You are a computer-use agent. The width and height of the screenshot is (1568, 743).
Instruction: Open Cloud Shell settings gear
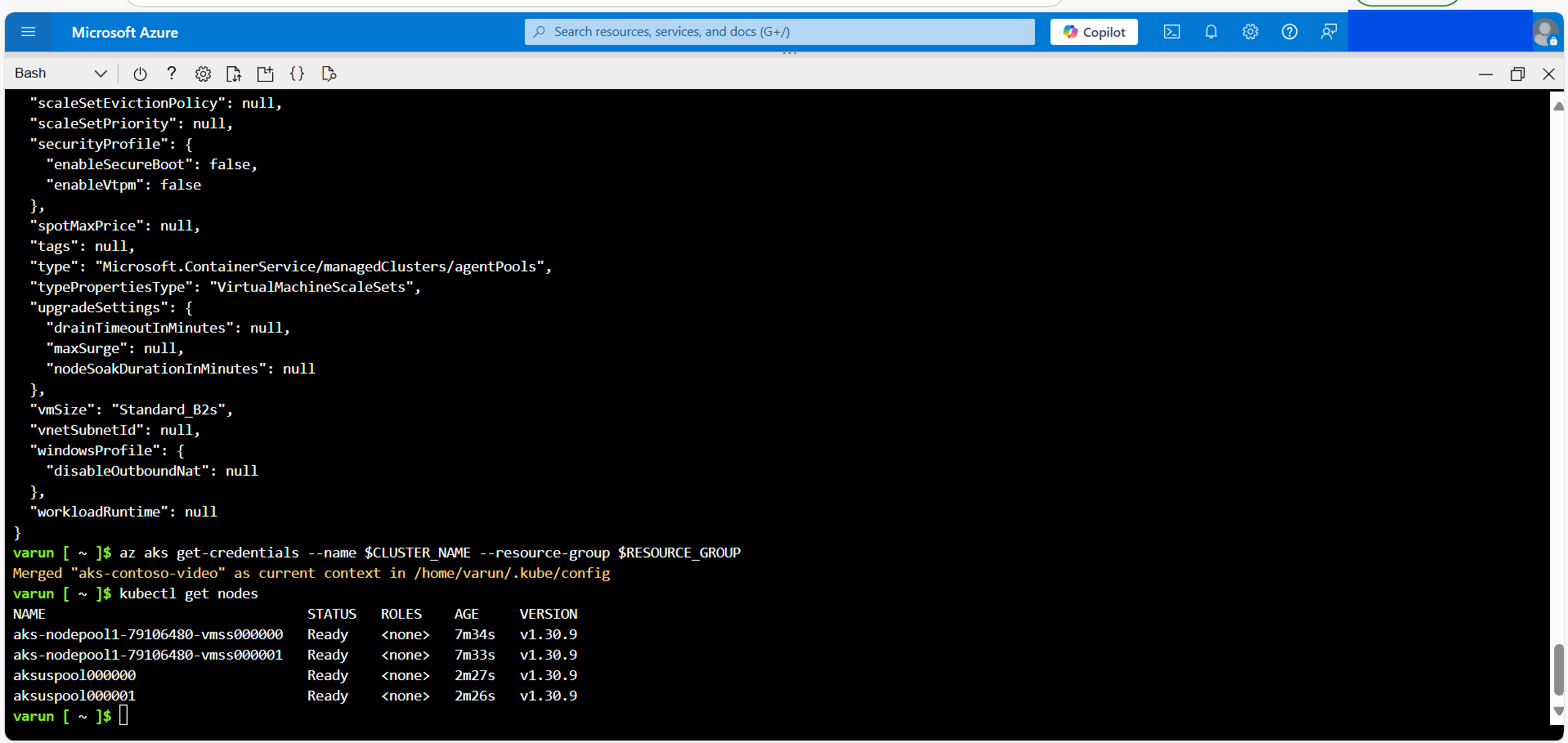[203, 74]
